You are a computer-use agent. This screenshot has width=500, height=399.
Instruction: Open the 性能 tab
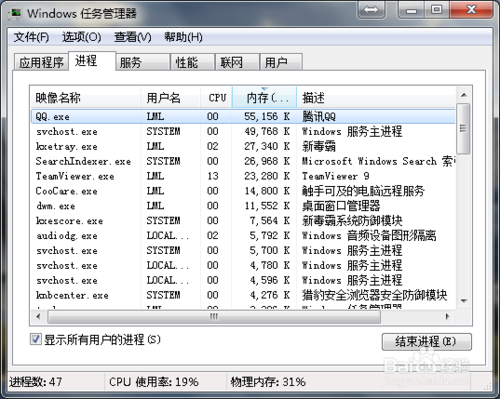(192, 62)
